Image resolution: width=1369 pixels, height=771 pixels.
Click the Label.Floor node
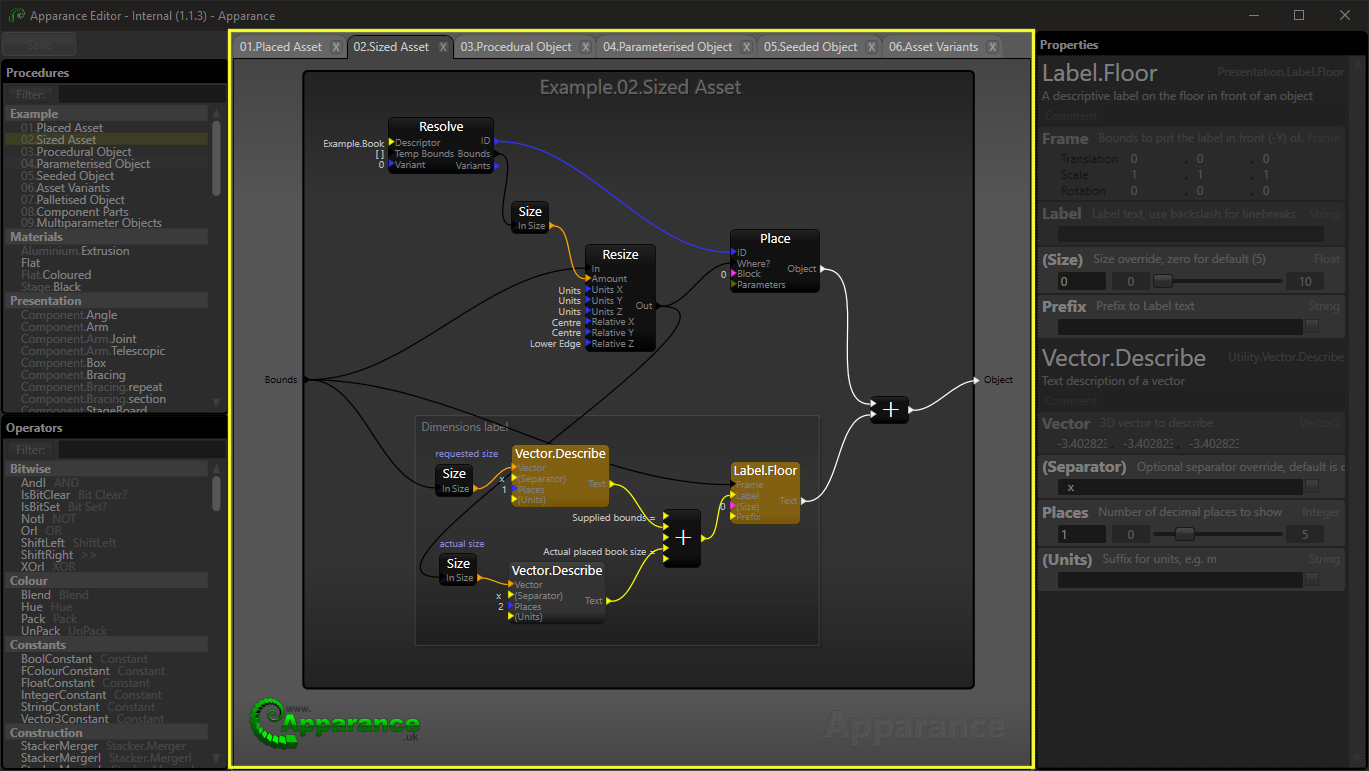pos(765,471)
